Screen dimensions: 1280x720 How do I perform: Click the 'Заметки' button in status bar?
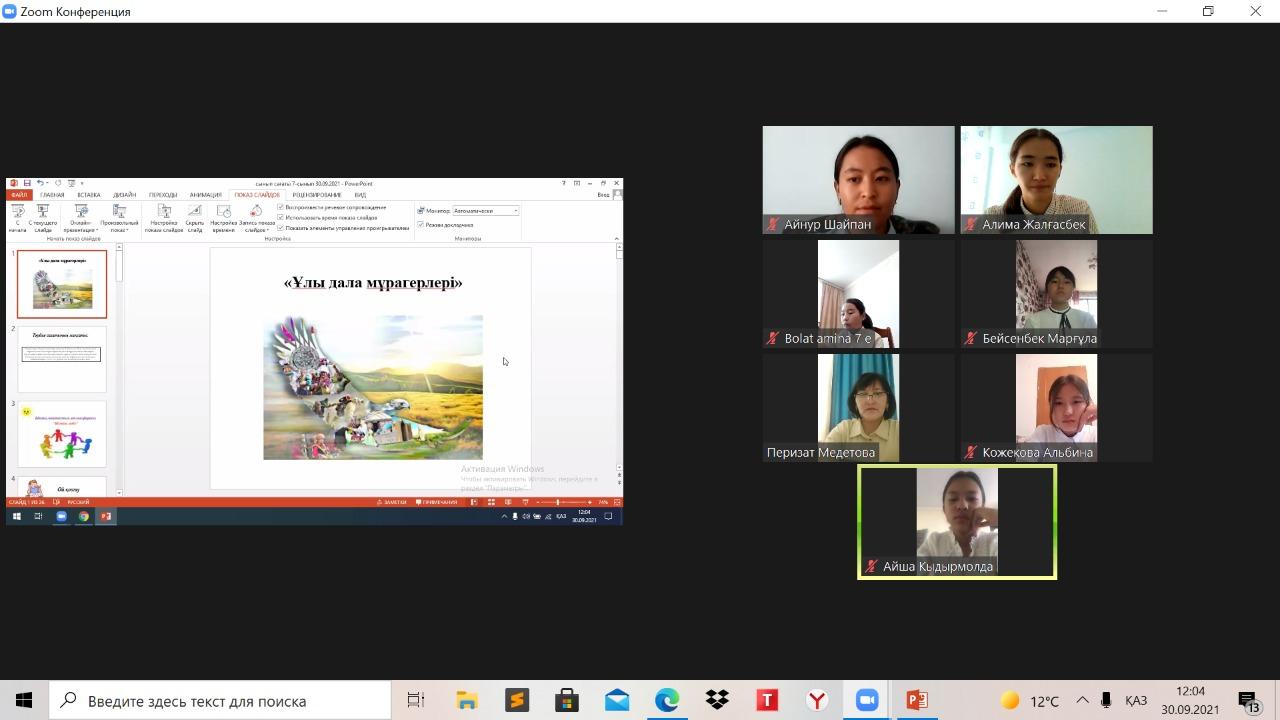[x=394, y=502]
